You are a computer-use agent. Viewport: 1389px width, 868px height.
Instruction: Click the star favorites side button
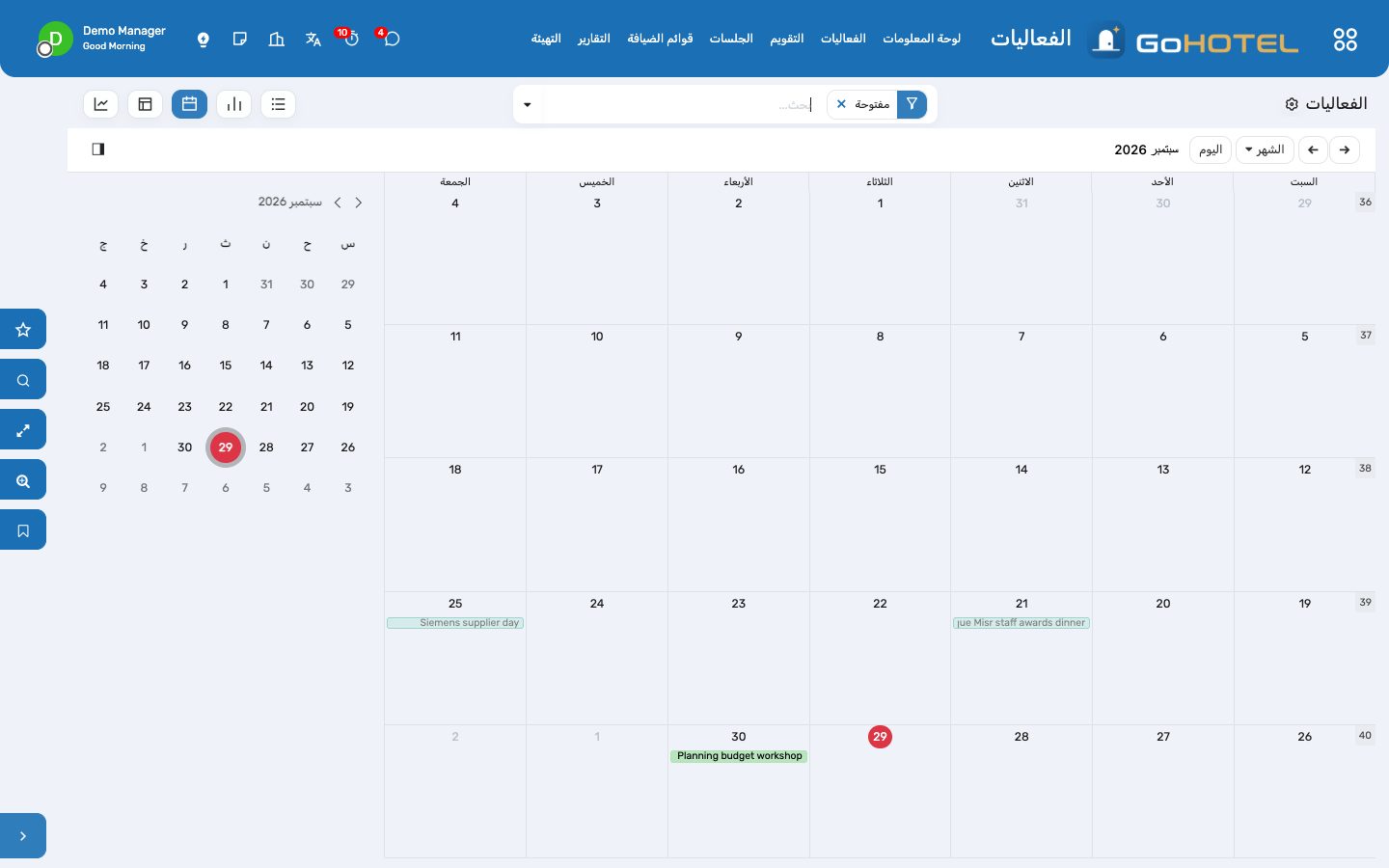tap(23, 330)
